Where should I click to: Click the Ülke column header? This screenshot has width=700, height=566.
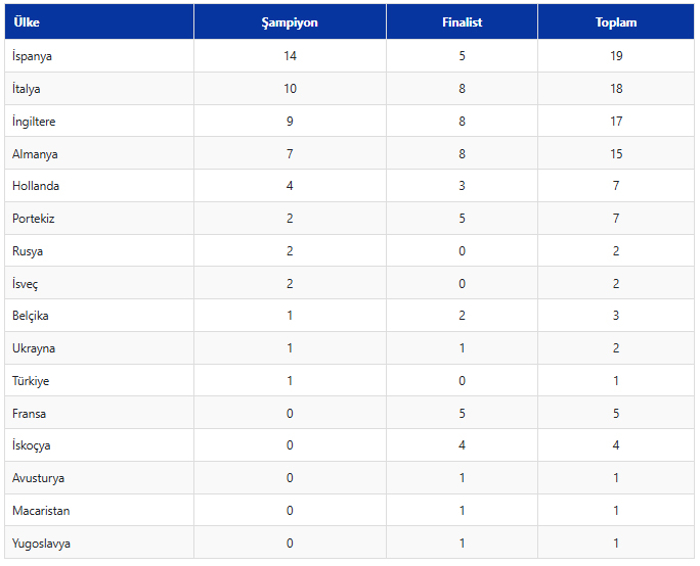[27, 22]
